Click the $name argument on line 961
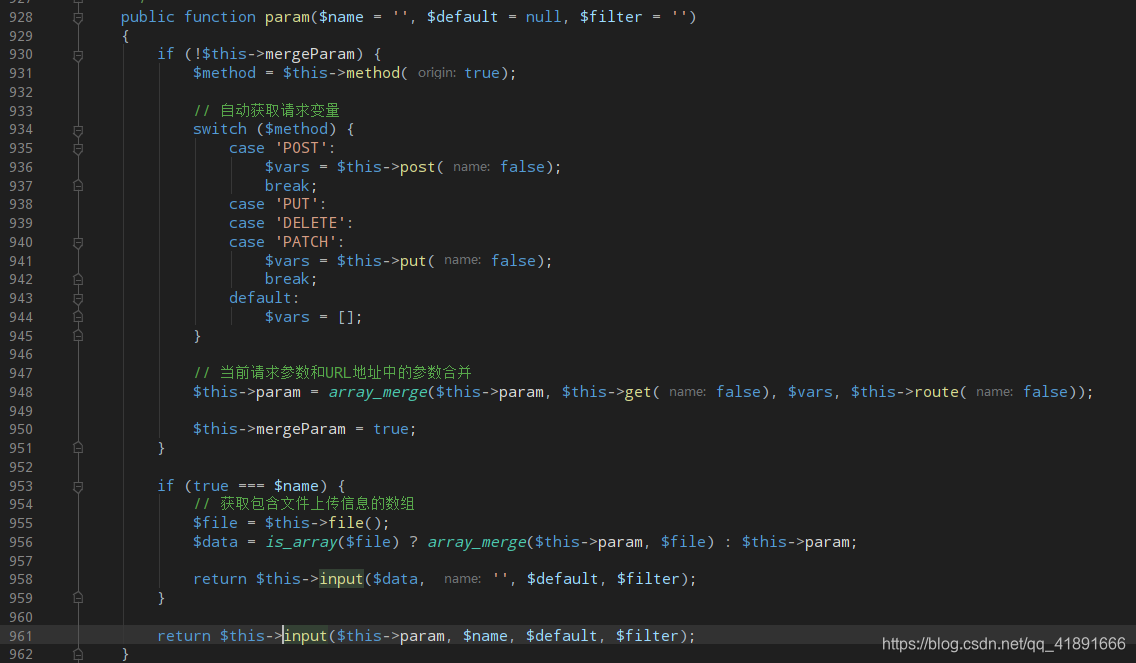 click(x=485, y=635)
